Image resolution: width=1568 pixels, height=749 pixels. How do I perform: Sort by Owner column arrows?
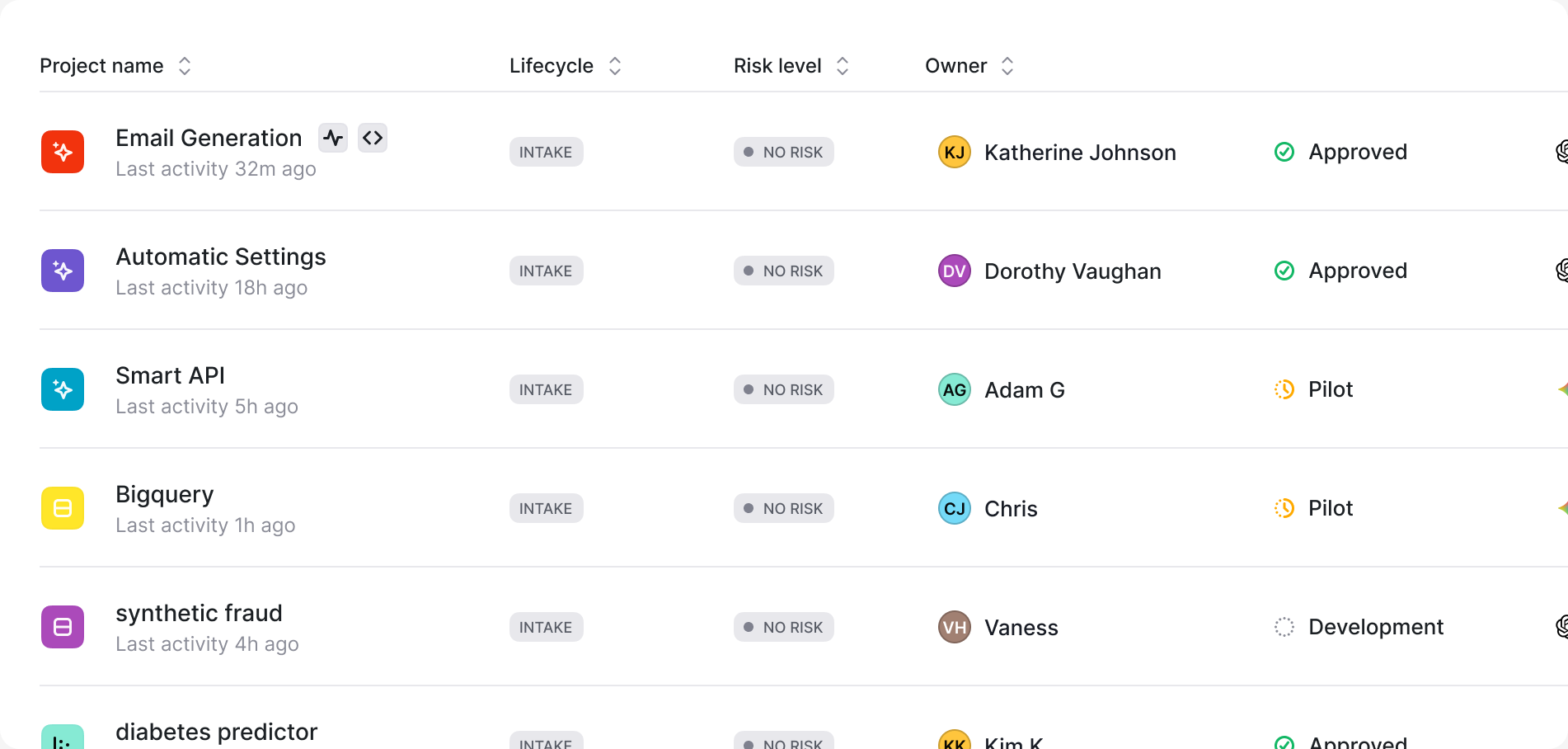pyautogui.click(x=1007, y=66)
